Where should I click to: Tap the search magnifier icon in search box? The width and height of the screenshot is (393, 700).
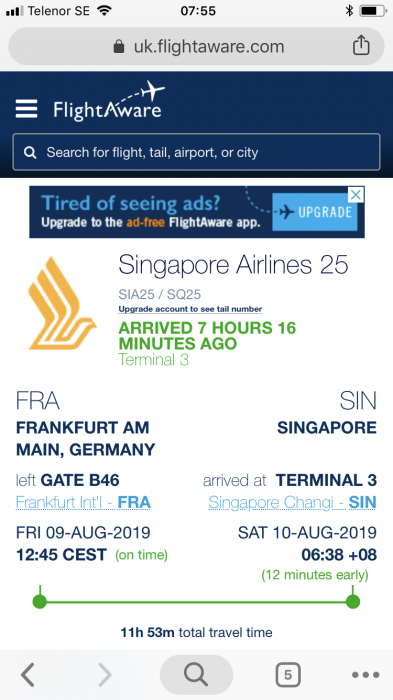(x=30, y=153)
